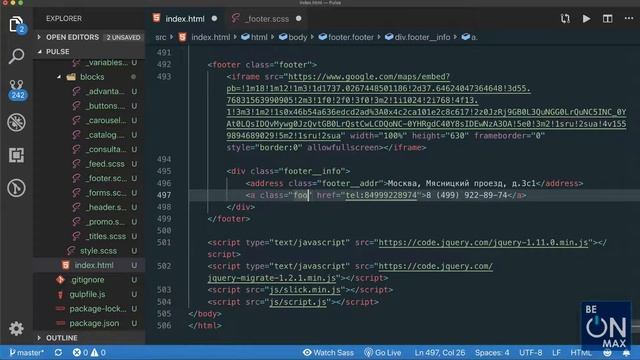
Task: Open _feed.scss file in explorer
Action: [x=105, y=164]
